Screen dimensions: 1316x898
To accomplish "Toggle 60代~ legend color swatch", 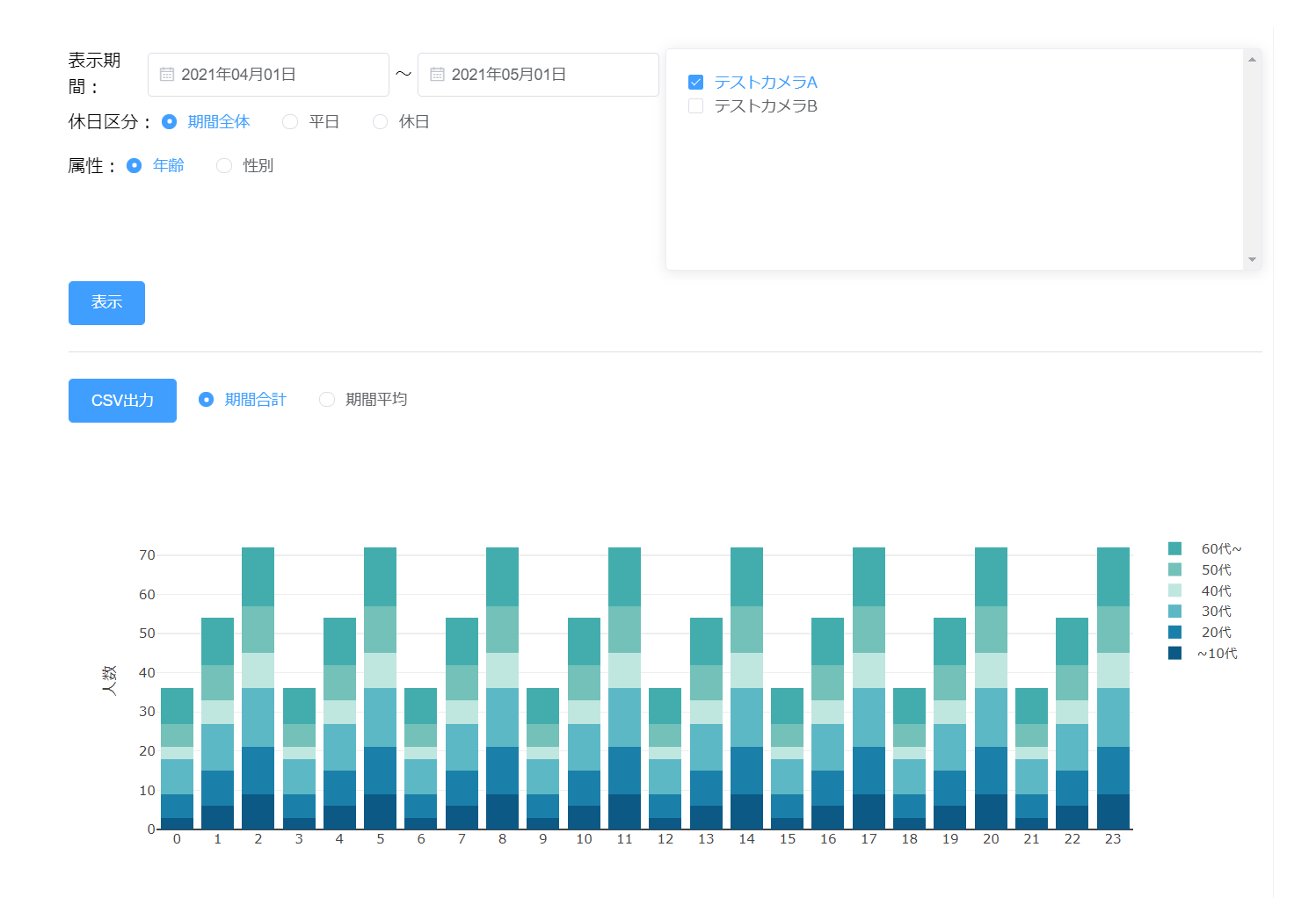I will point(1174,549).
